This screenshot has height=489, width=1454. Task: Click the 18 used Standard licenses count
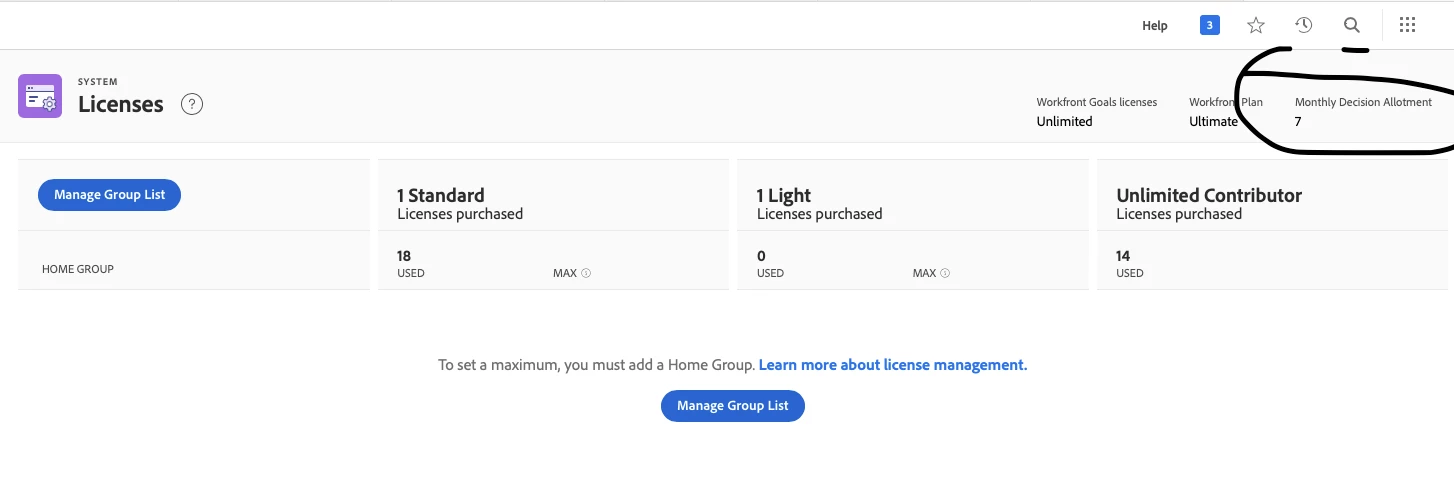tap(404, 256)
